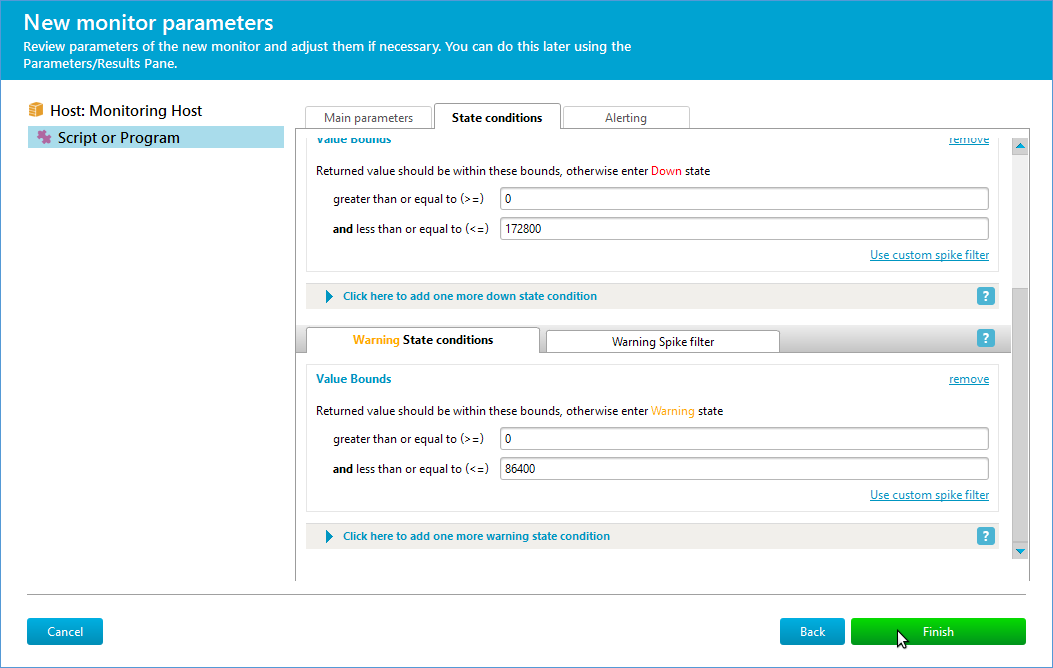
Task: Use custom spike filter for Down state
Action: 929,255
